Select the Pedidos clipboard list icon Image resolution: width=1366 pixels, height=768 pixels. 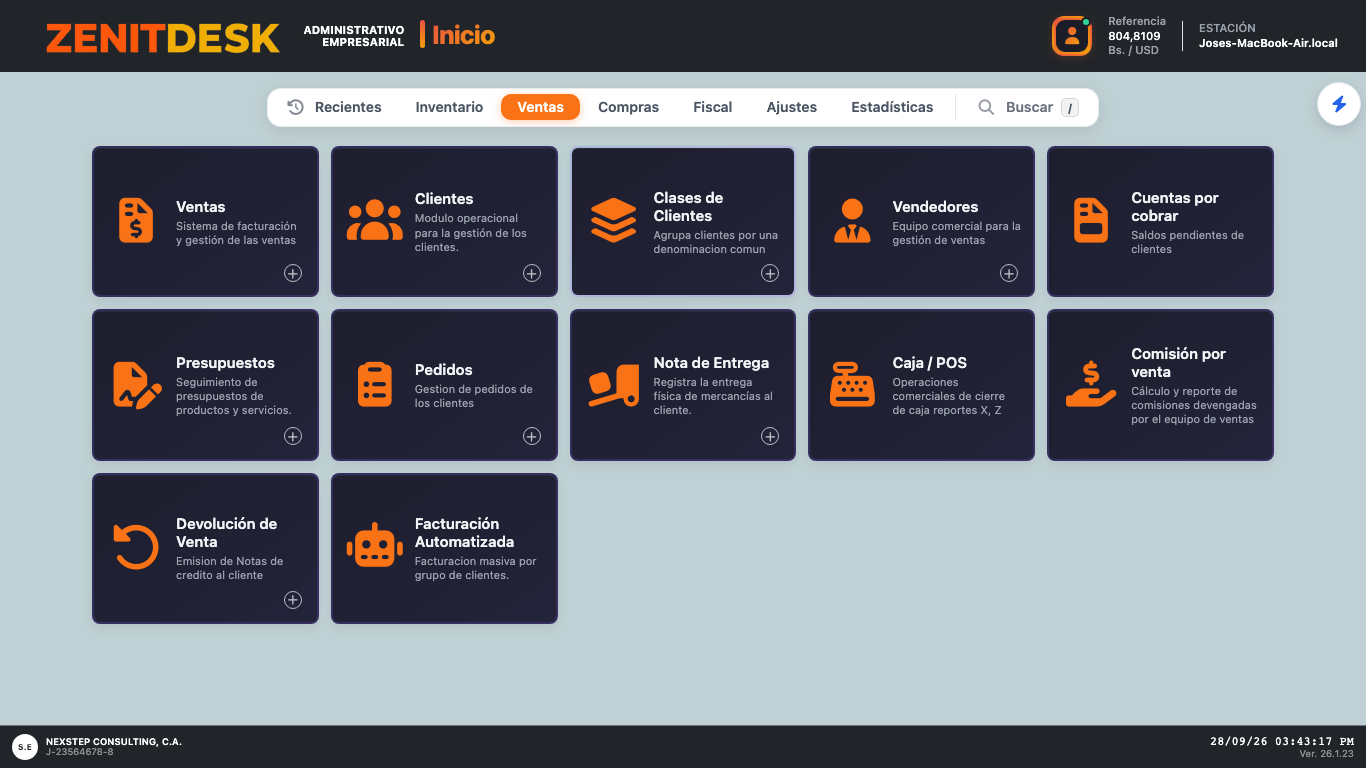[375, 385]
